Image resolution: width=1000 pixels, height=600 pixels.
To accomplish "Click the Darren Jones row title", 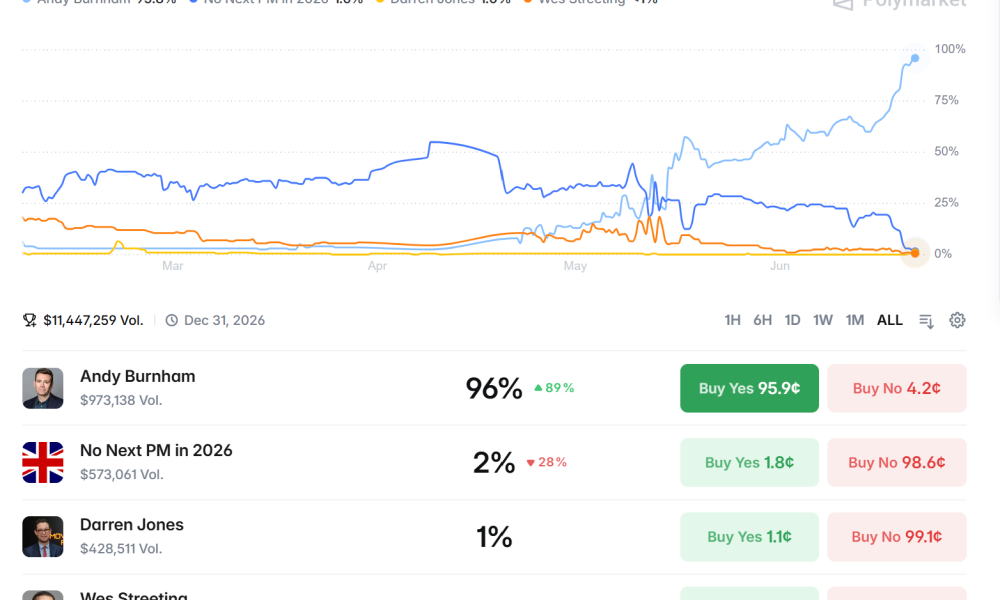I will tap(132, 525).
